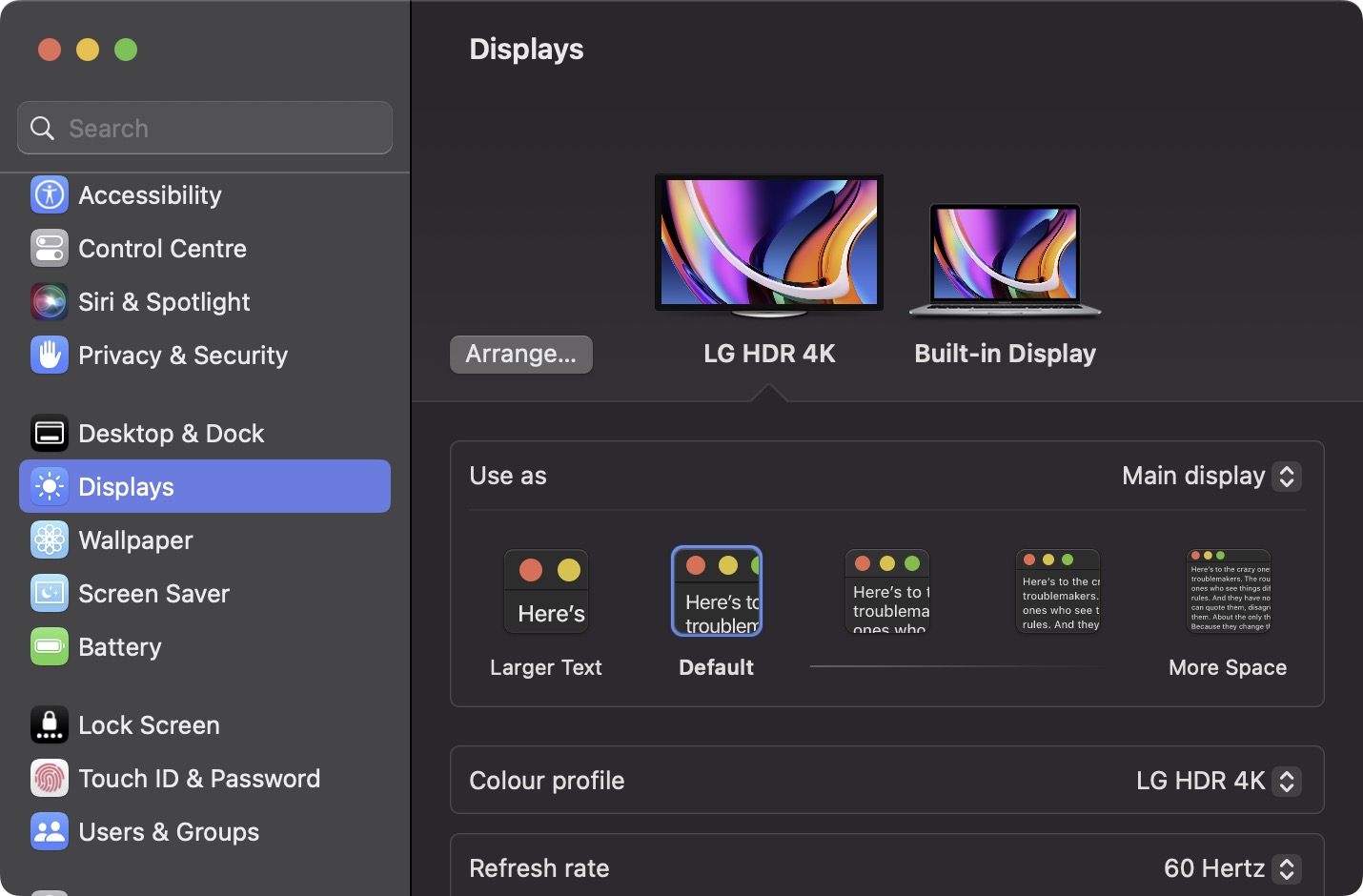Select the Larger Text resolution option

pos(546,592)
